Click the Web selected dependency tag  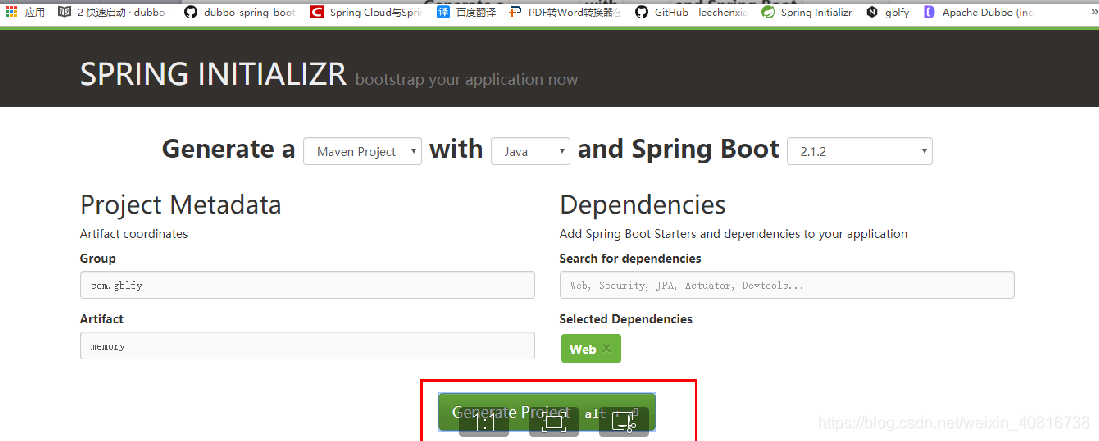click(590, 349)
